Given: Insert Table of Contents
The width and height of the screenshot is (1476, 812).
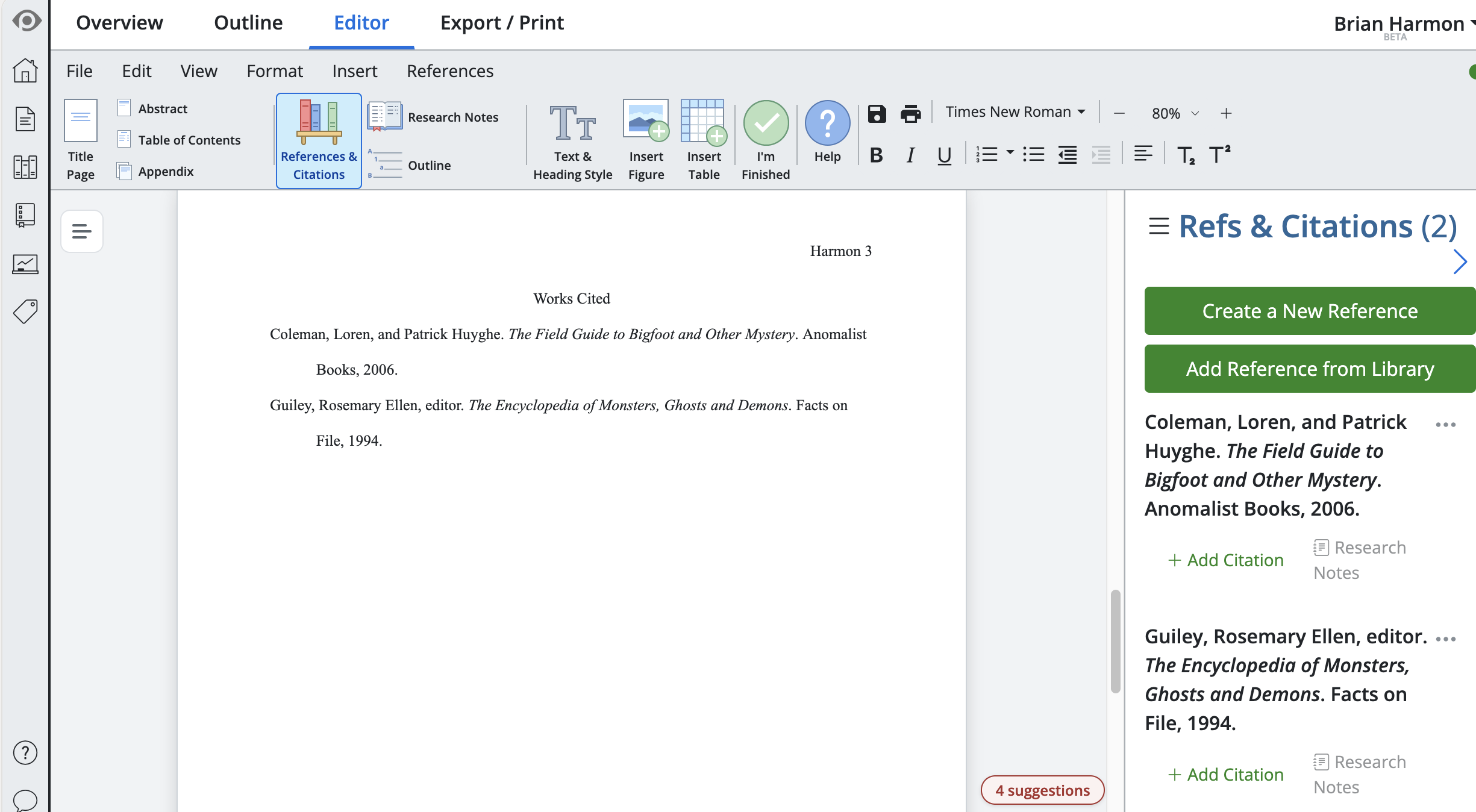Looking at the screenshot, I should 179,140.
